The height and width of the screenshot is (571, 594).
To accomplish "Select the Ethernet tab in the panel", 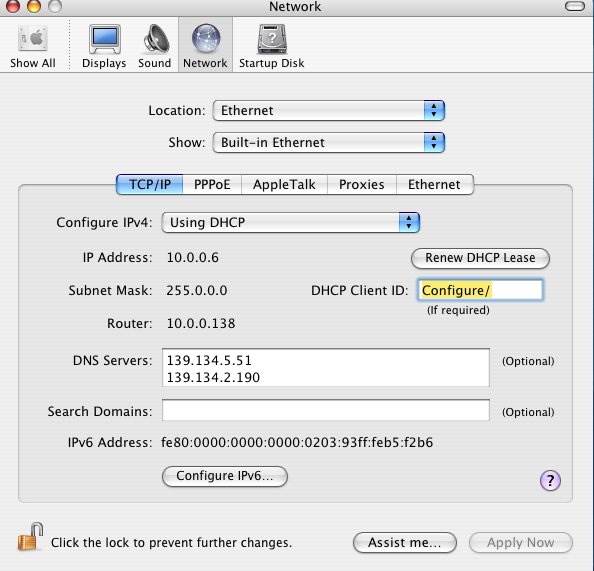I will pyautogui.click(x=435, y=185).
